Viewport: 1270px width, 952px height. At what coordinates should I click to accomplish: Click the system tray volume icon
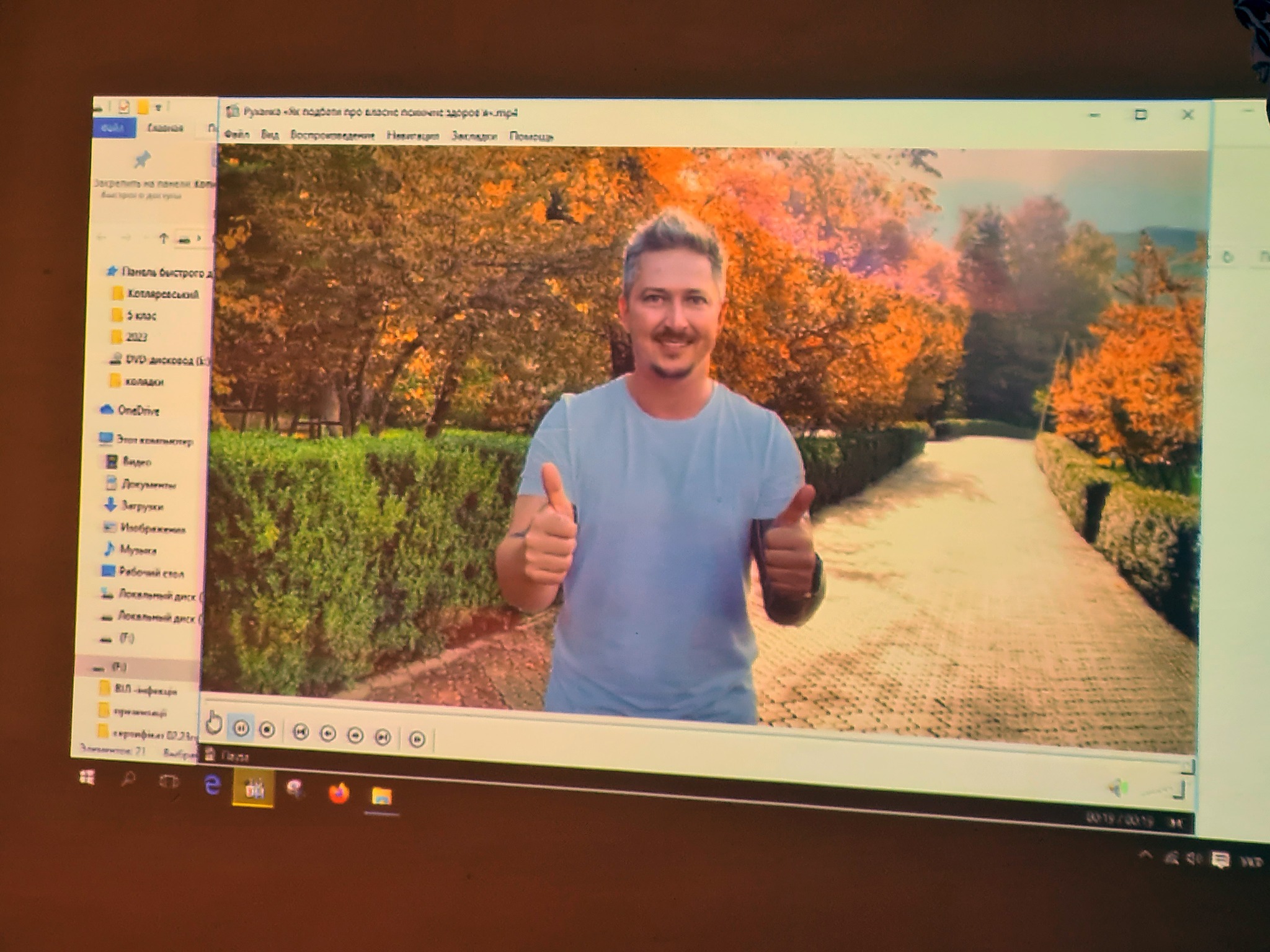[x=1193, y=858]
